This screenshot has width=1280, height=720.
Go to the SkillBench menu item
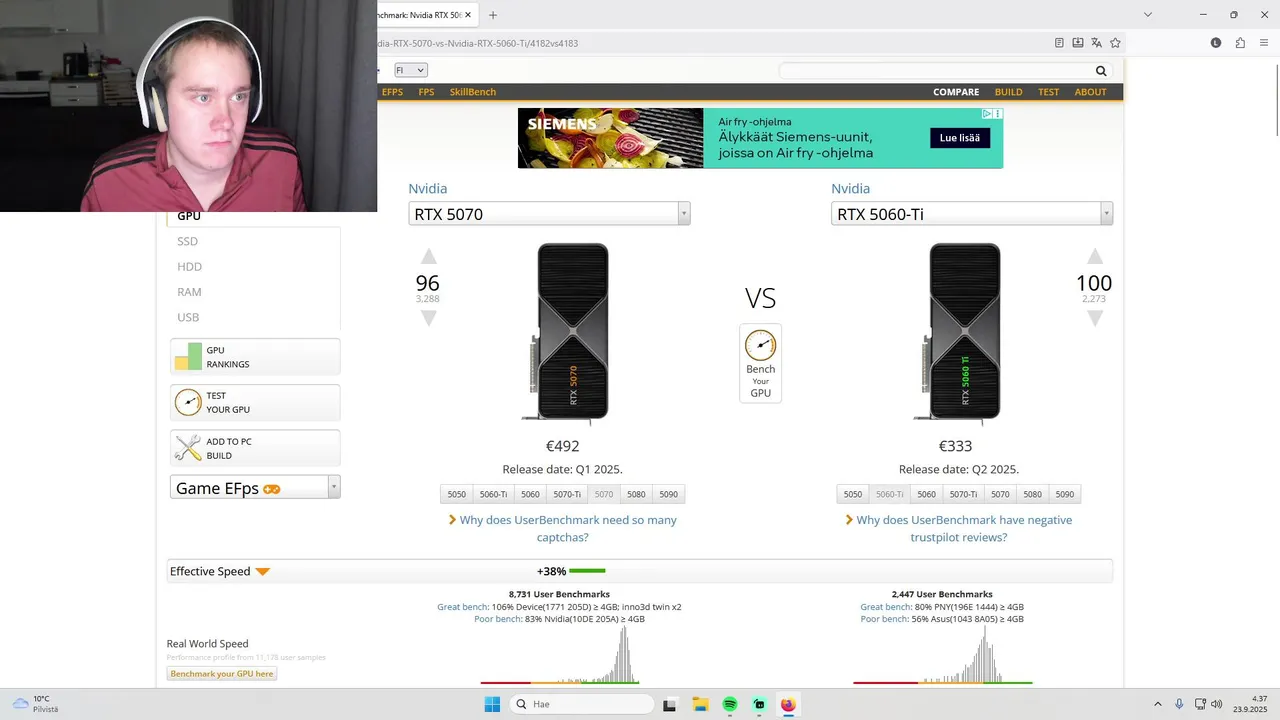click(x=472, y=92)
